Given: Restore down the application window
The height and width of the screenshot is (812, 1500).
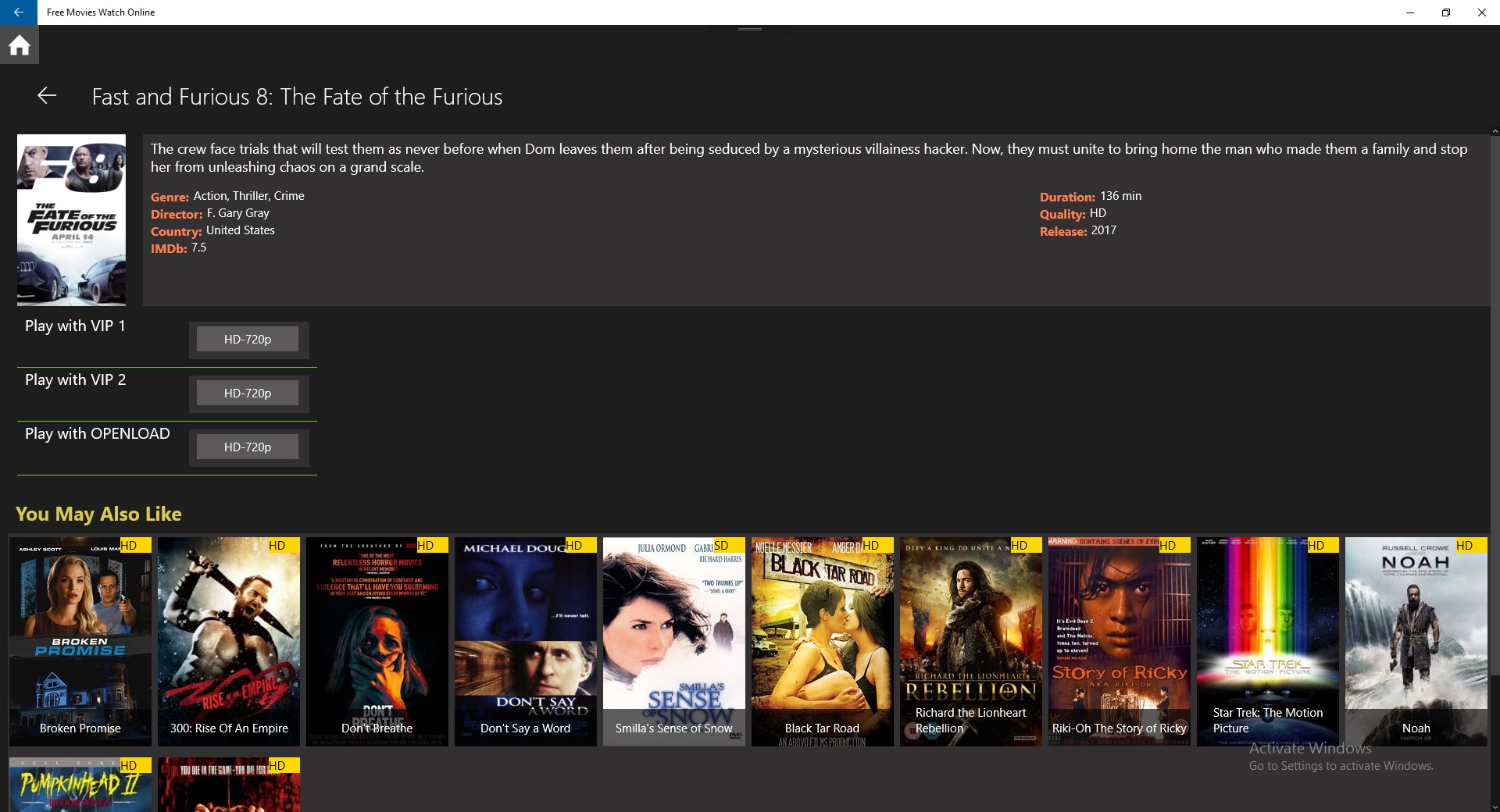Looking at the screenshot, I should tap(1446, 12).
